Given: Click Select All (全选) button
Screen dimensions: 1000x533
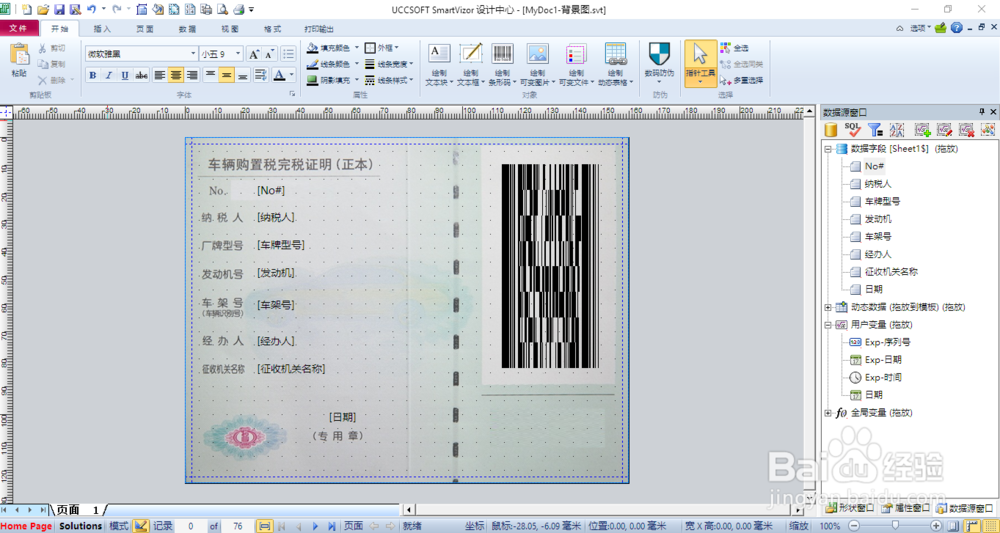Looking at the screenshot, I should pyautogui.click(x=735, y=48).
